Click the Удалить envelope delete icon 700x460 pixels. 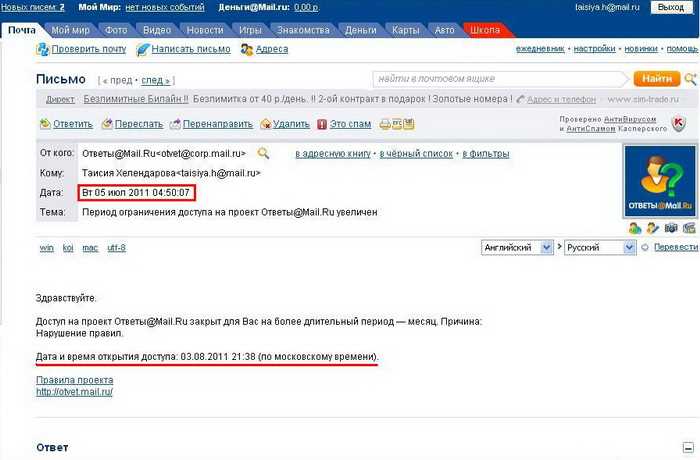[x=266, y=124]
